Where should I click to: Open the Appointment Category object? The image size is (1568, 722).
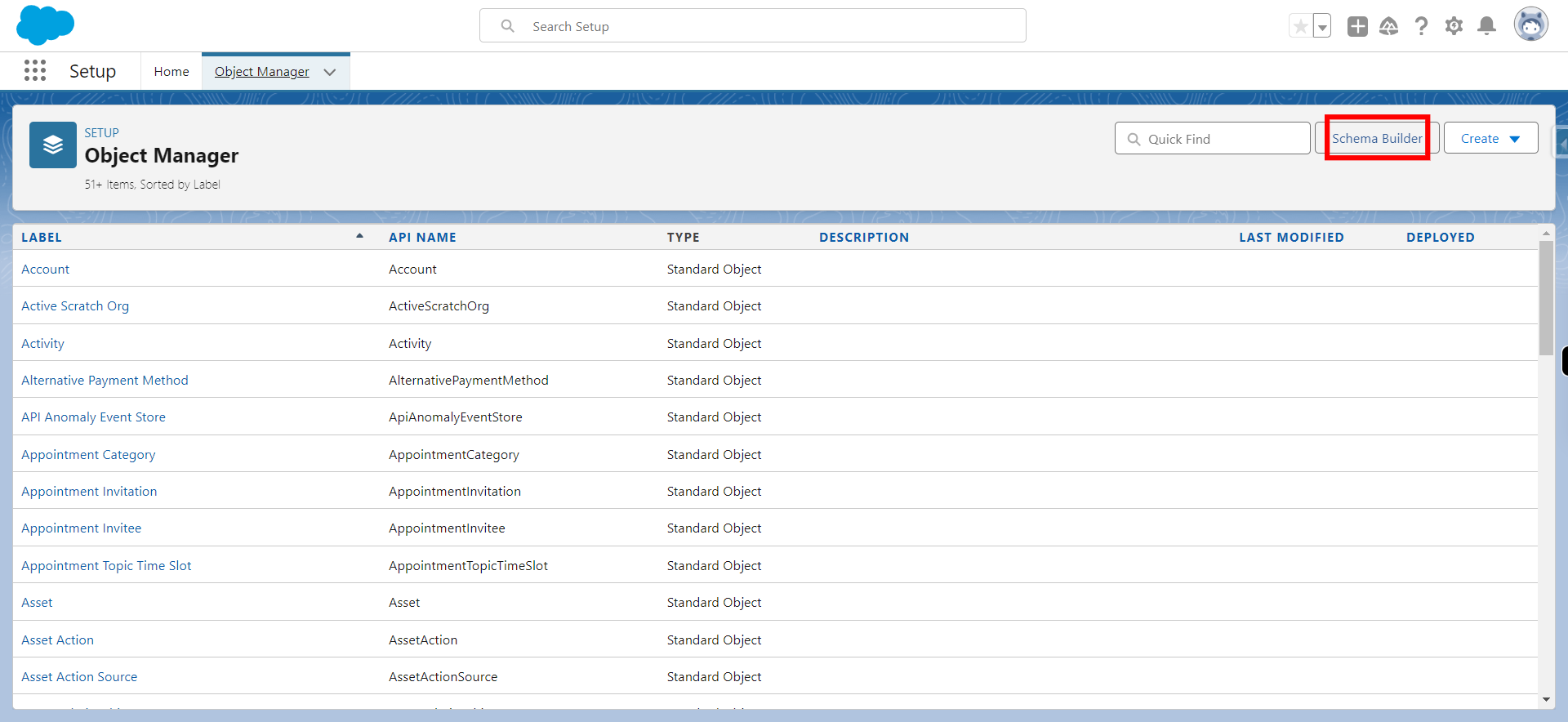tap(88, 455)
